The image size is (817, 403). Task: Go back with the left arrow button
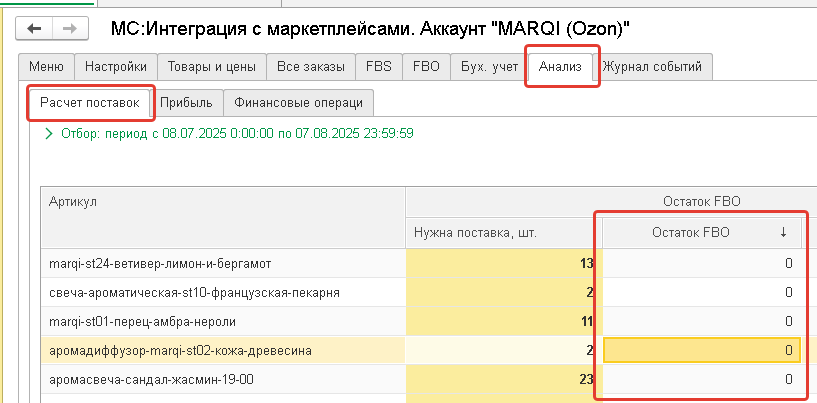[x=34, y=28]
